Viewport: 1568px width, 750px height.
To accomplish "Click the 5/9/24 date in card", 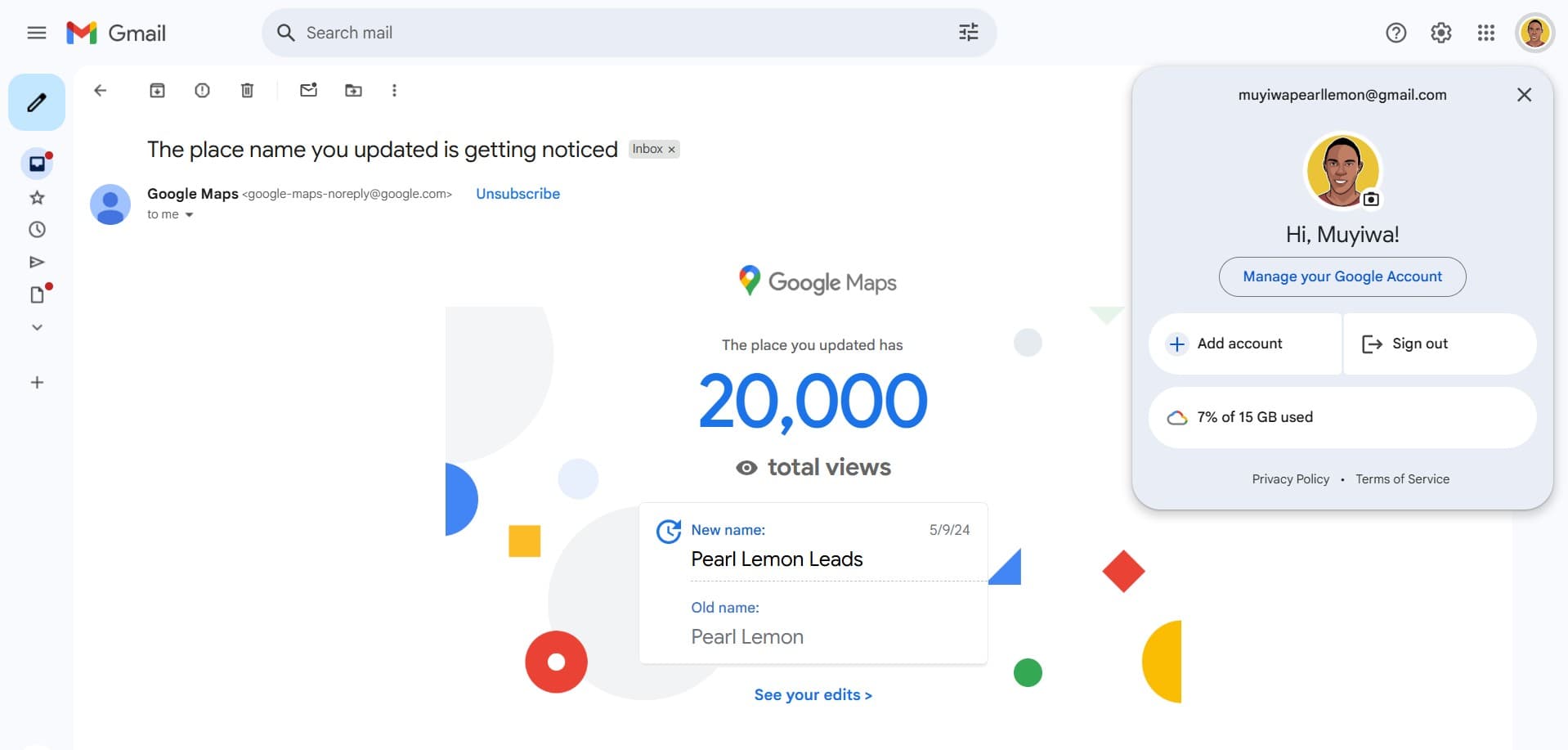I will point(949,530).
